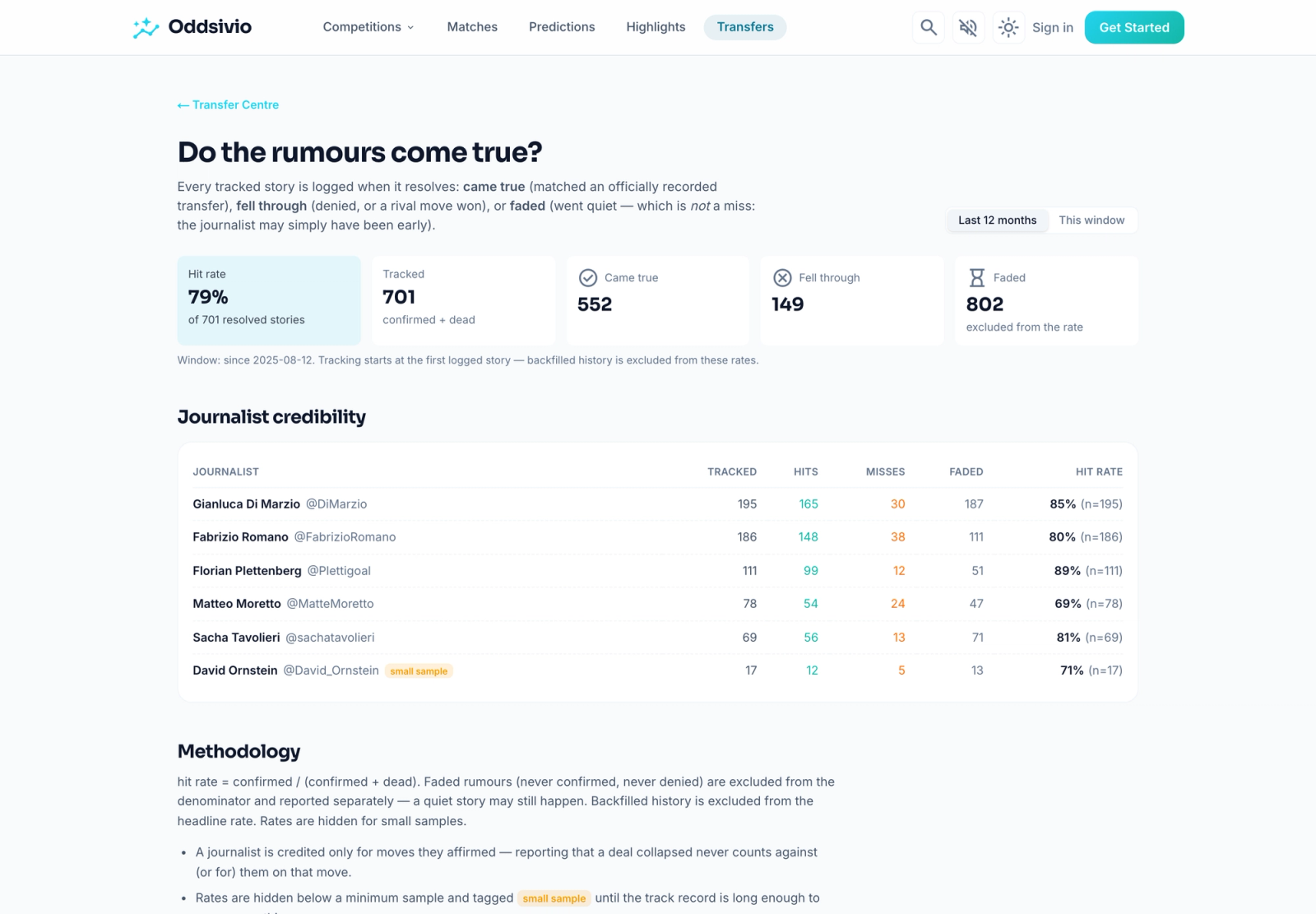Open journalist Sacha Tavolieri
The height and width of the screenshot is (914, 1316).
coord(237,638)
